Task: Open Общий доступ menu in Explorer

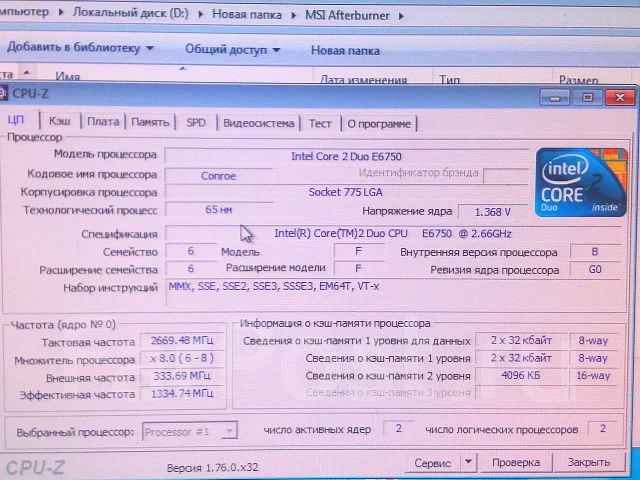Action: click(x=233, y=49)
